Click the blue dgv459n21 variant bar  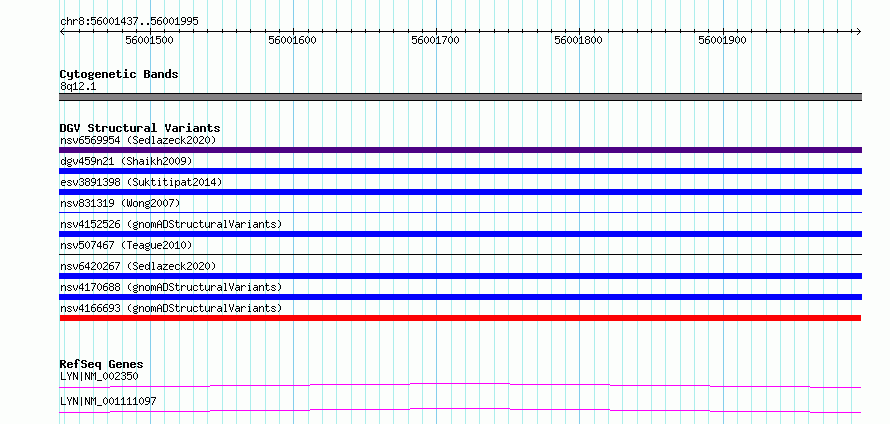pos(460,171)
